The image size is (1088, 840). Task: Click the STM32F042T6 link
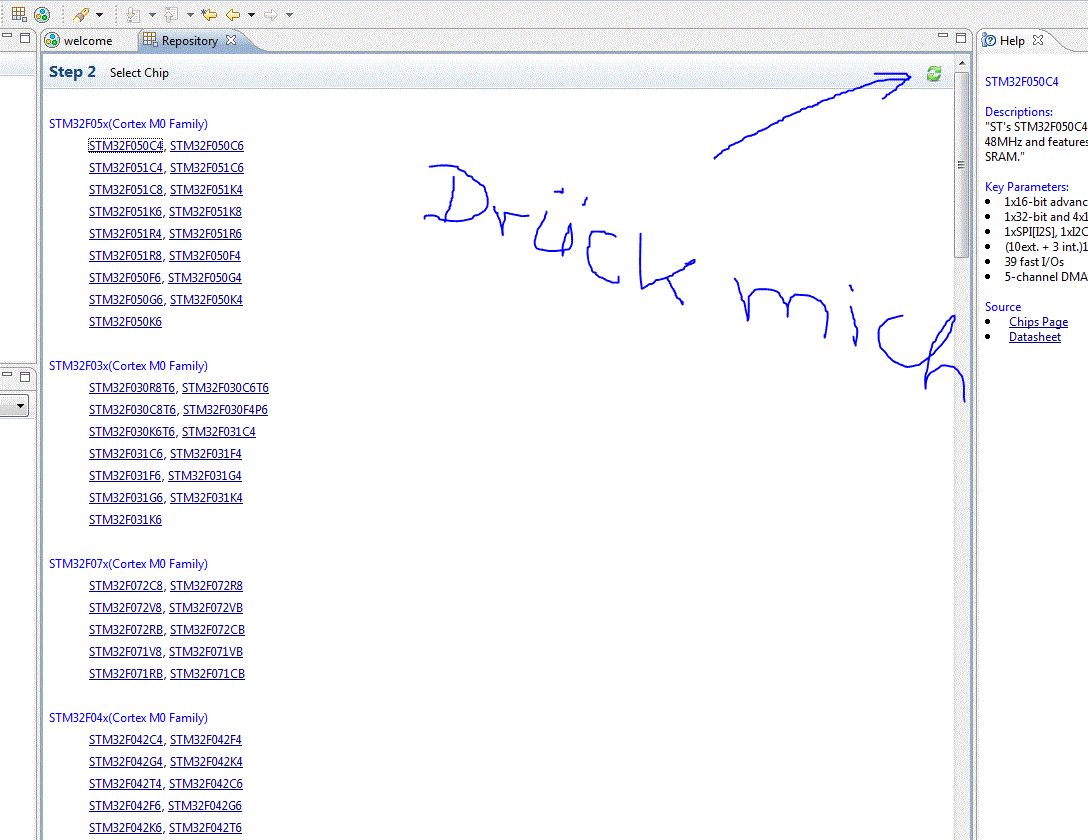pyautogui.click(x=205, y=828)
